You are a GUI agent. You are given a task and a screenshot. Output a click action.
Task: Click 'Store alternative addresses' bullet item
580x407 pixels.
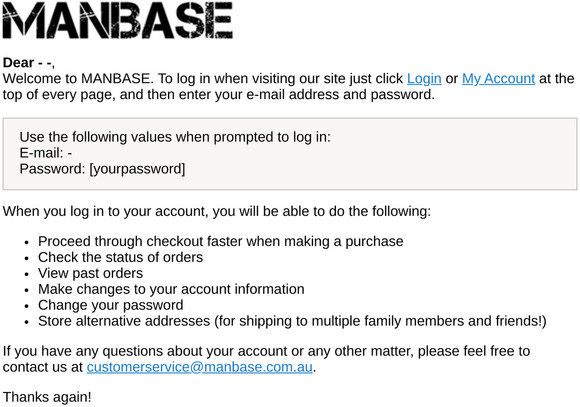point(292,321)
